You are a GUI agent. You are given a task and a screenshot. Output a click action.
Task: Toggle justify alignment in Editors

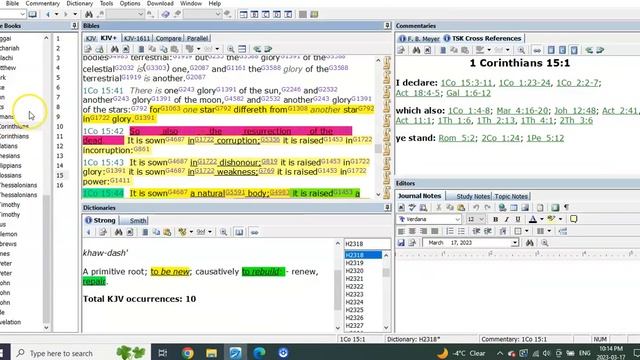[435, 231]
